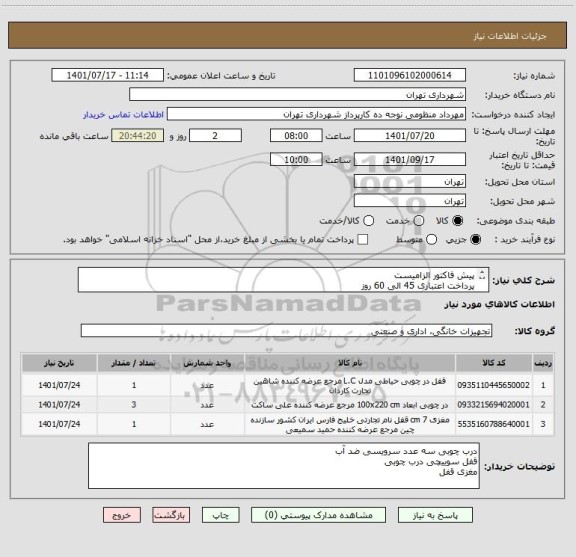
Task: Click the need number field 1101096102000614
Action: [410, 75]
